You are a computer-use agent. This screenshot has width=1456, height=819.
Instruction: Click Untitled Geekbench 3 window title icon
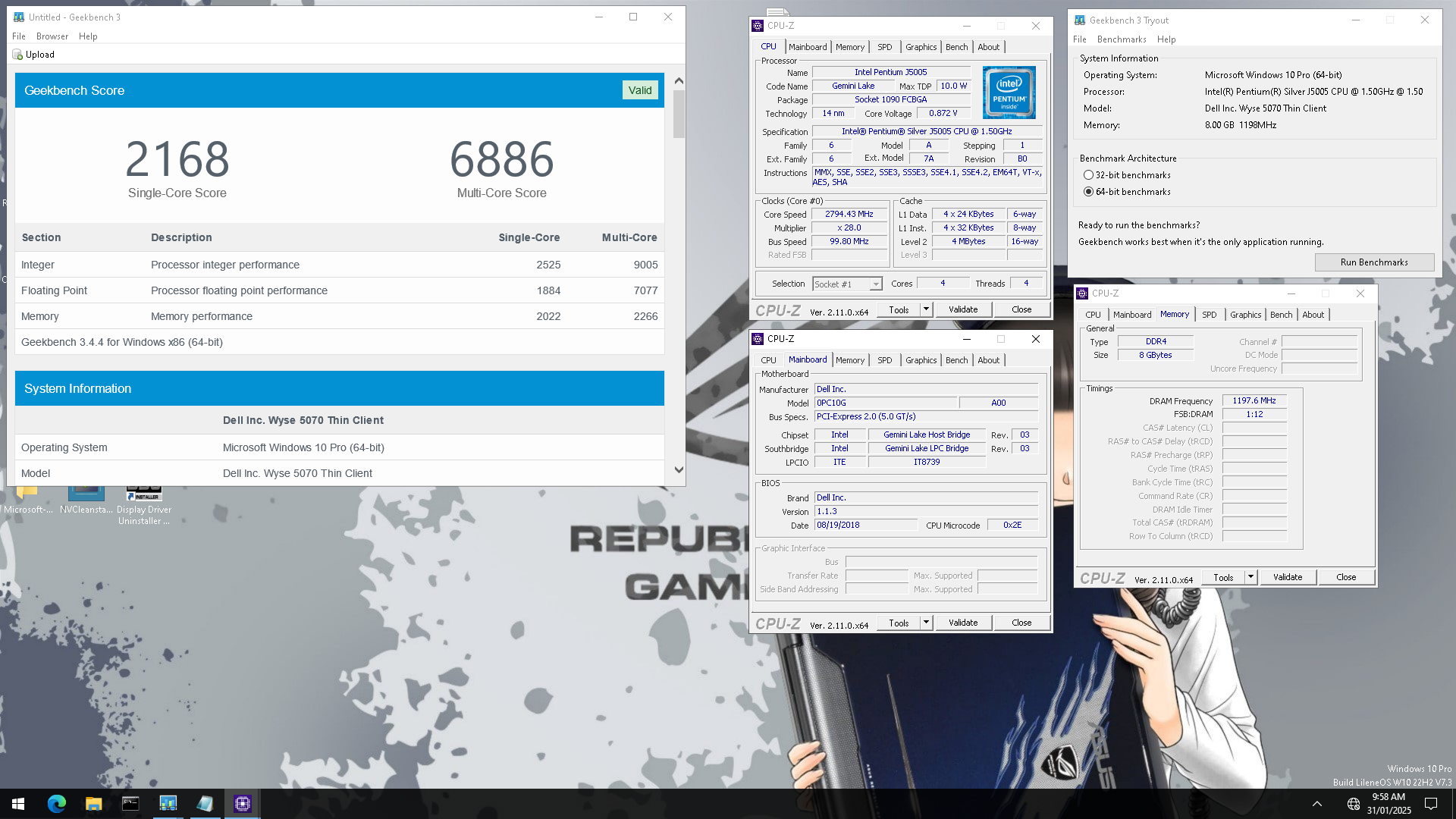coord(19,17)
